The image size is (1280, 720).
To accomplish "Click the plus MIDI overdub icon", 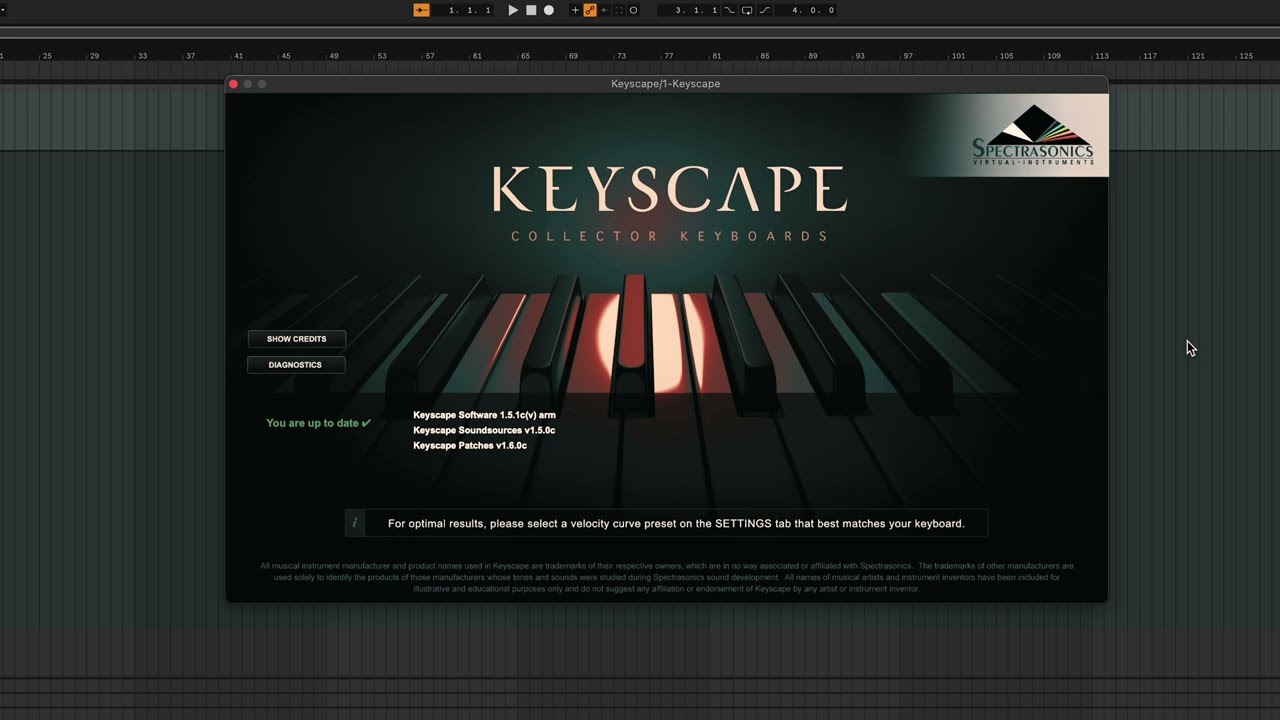I will [575, 10].
